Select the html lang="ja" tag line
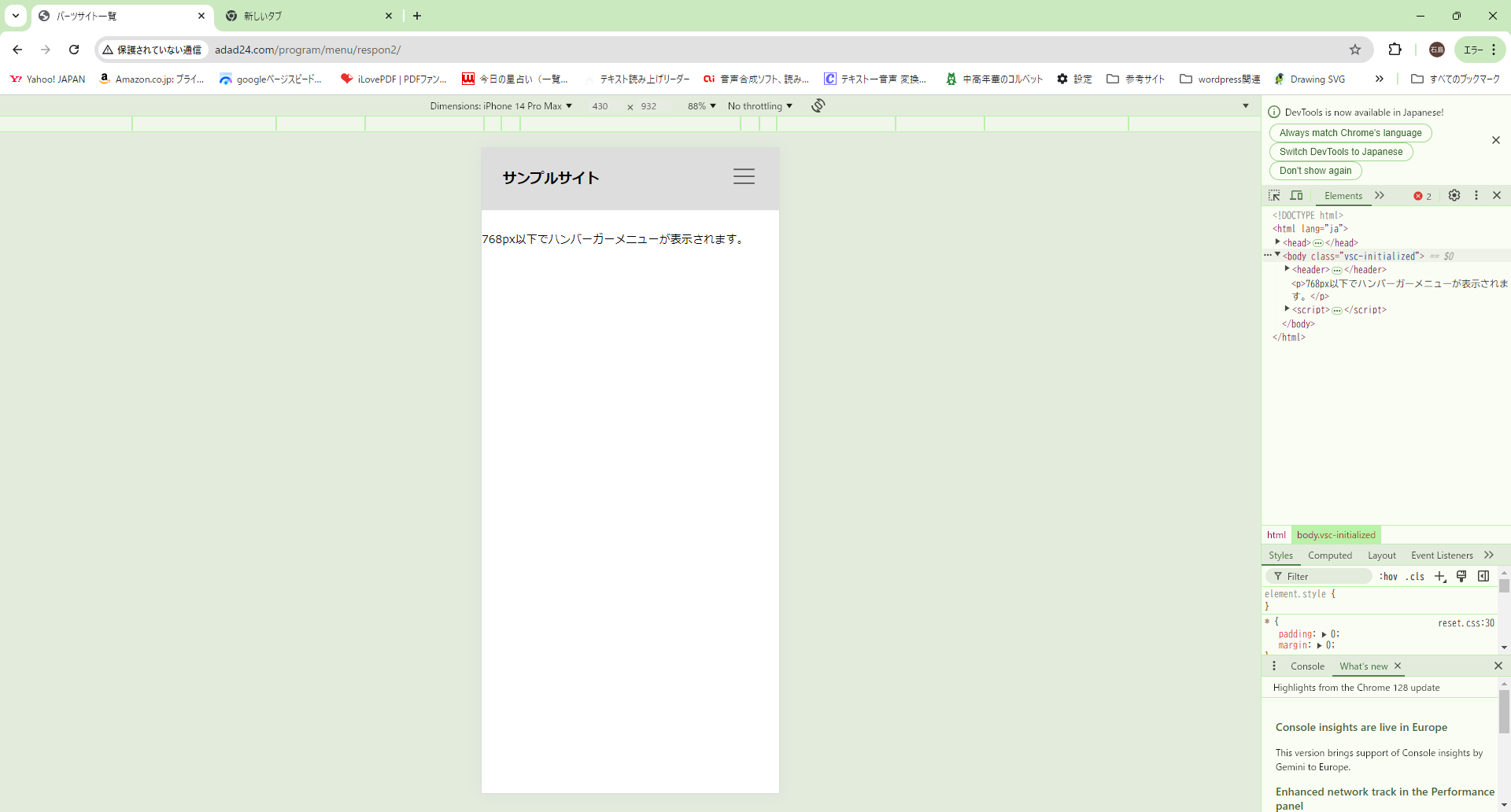The image size is (1511, 812). pos(1310,229)
